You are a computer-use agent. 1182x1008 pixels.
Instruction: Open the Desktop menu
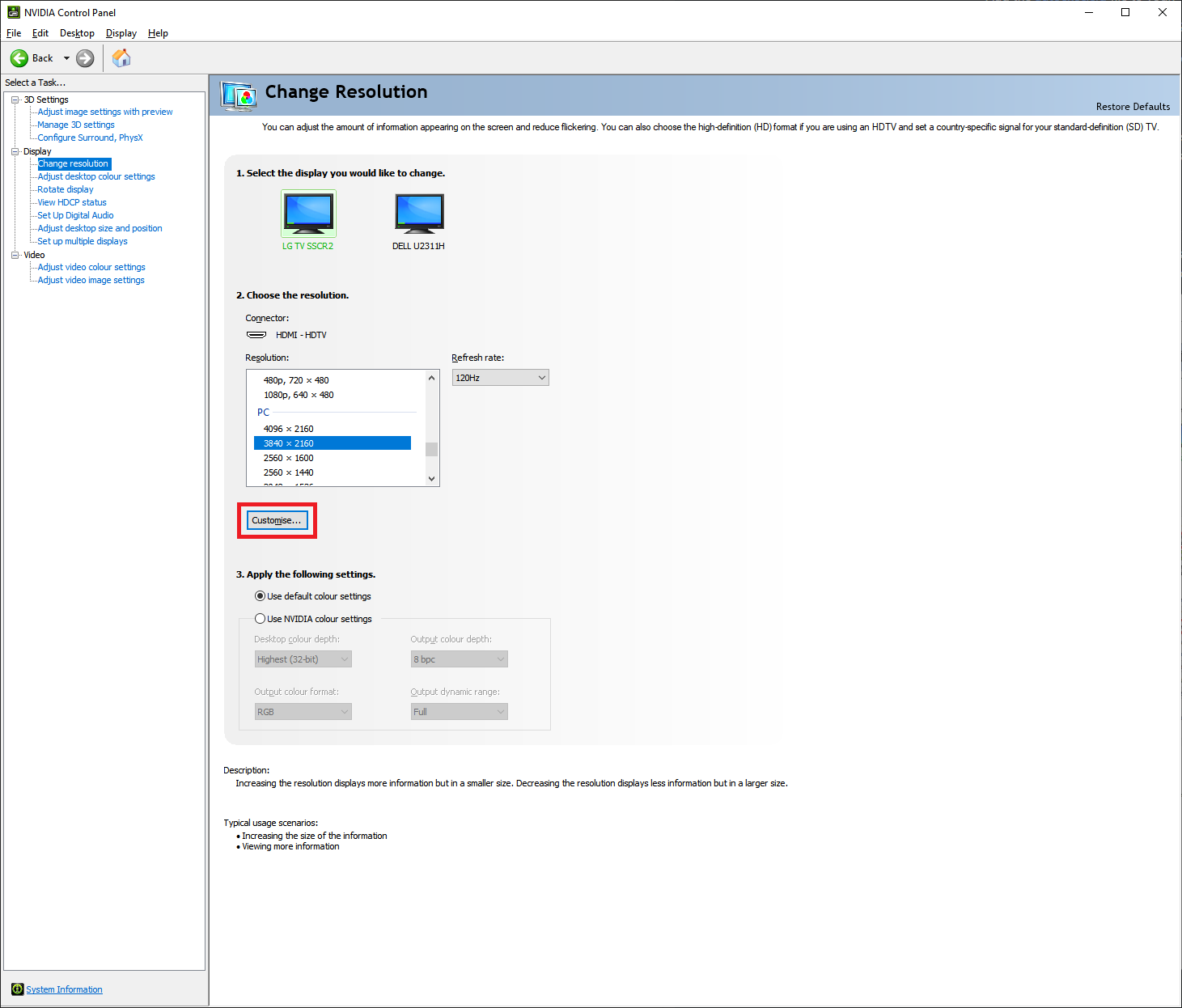click(77, 33)
